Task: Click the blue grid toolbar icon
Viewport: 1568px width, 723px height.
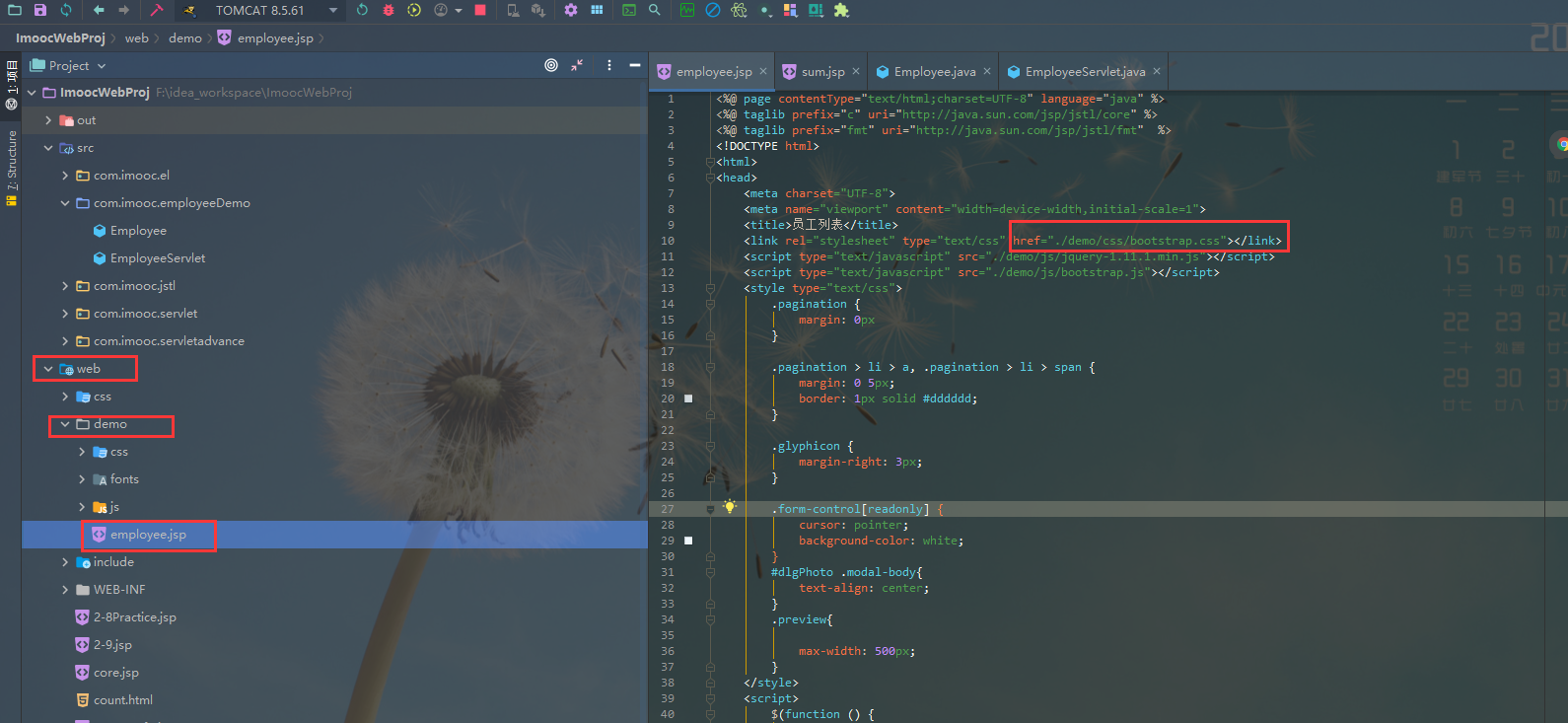Action: [x=597, y=10]
